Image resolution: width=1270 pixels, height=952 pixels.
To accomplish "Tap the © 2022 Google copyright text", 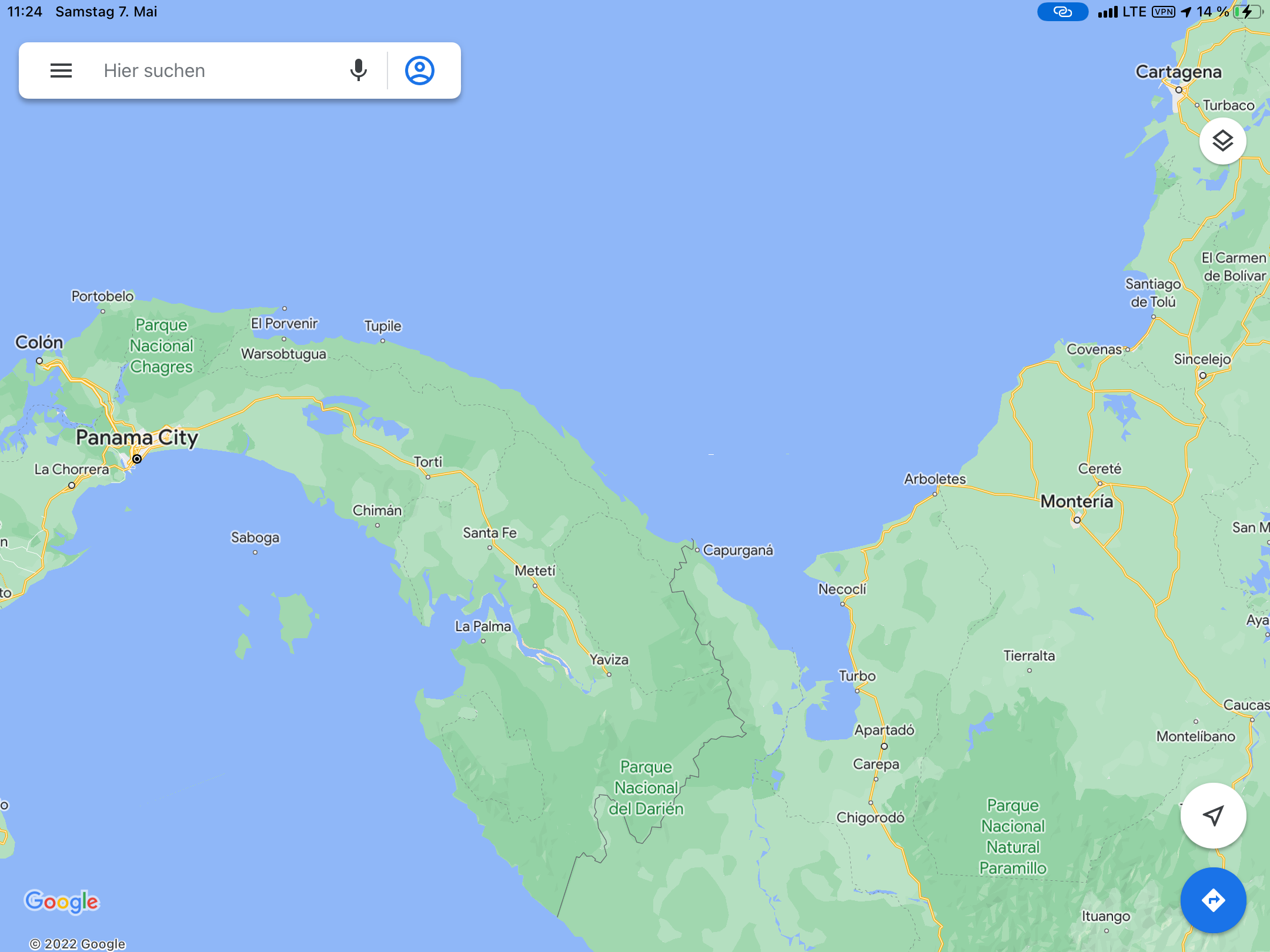I will (78, 944).
